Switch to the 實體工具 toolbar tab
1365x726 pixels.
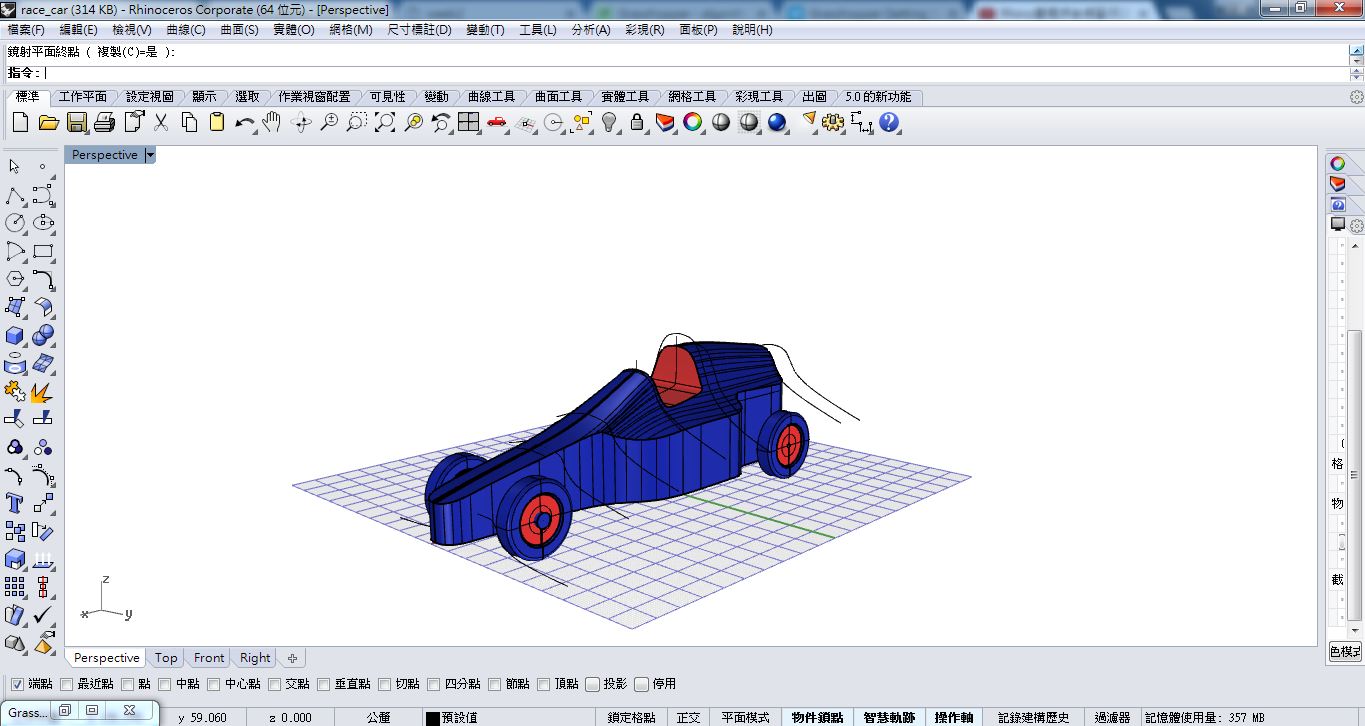625,97
